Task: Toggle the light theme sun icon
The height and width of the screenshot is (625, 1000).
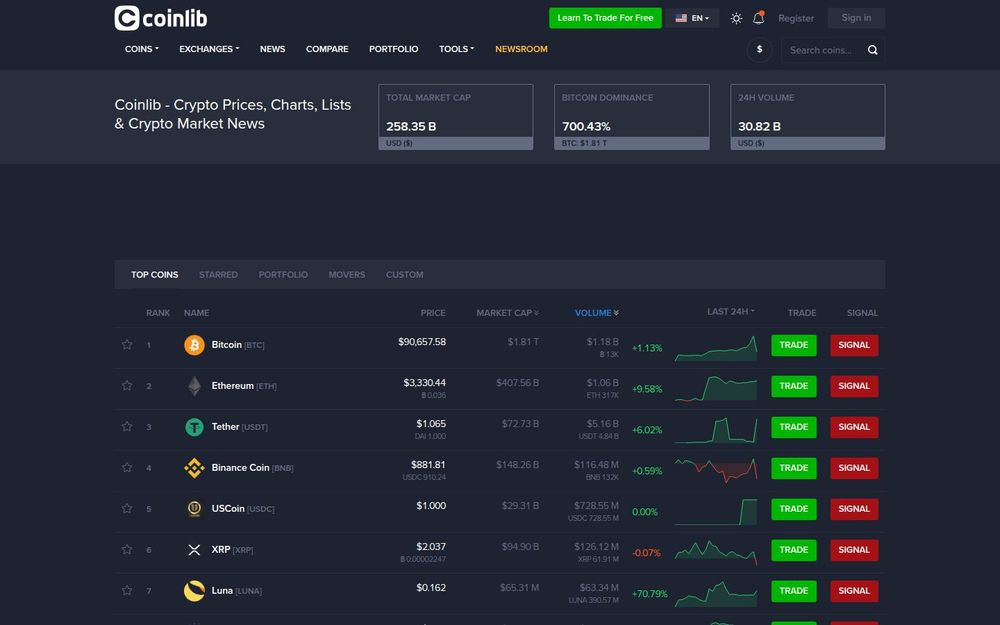Action: (x=736, y=18)
